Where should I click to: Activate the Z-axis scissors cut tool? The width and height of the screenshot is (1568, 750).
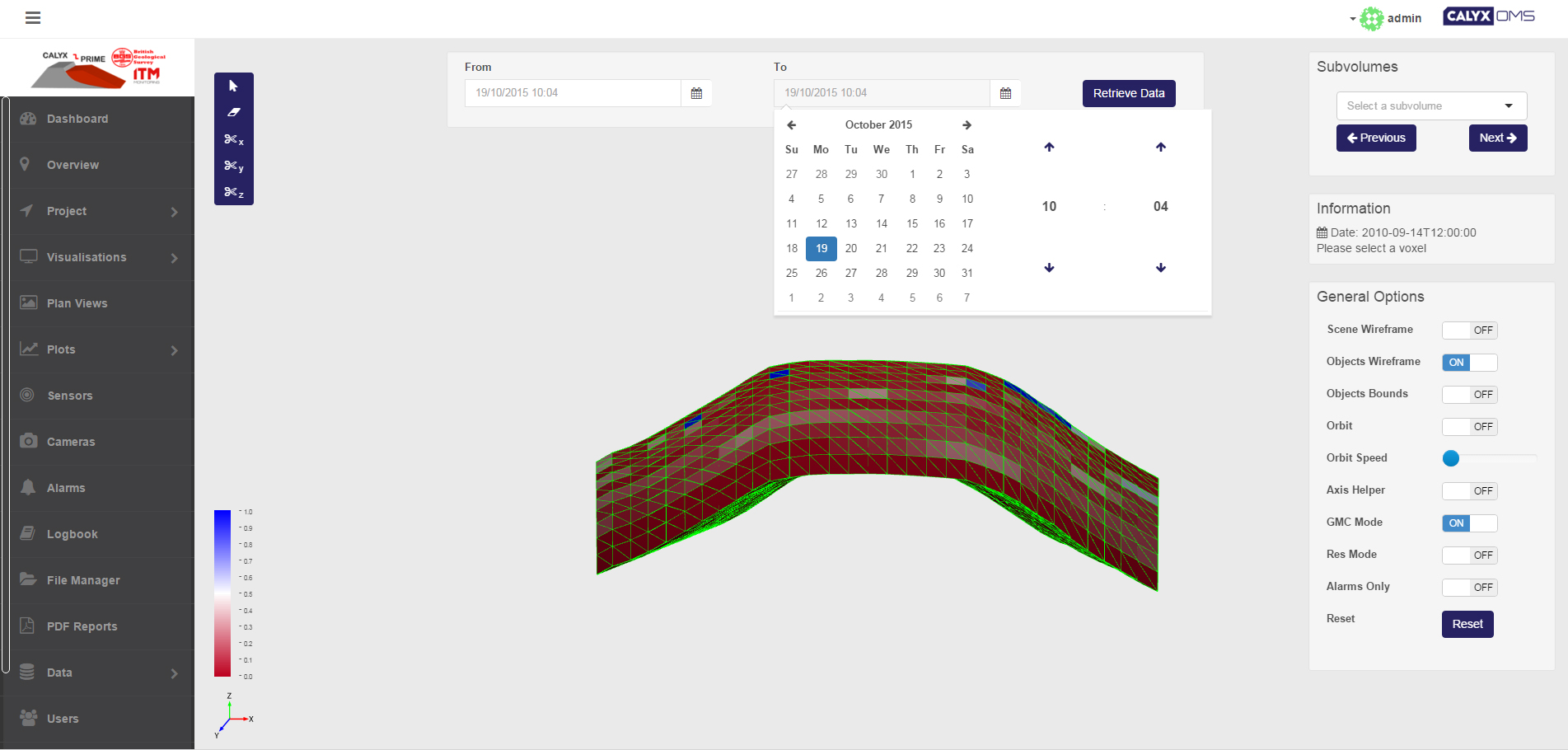233,192
